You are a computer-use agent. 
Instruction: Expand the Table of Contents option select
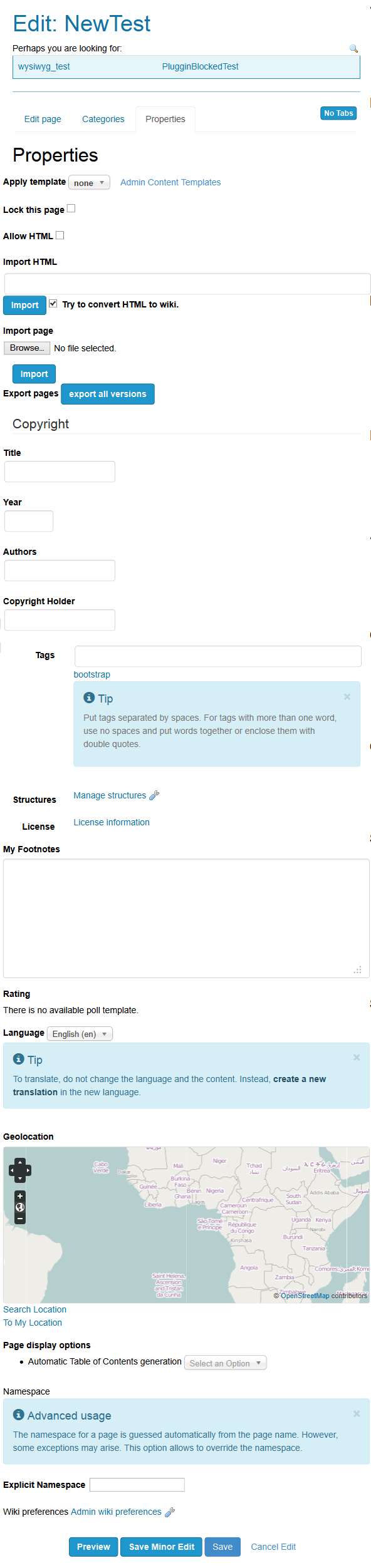point(226,1363)
